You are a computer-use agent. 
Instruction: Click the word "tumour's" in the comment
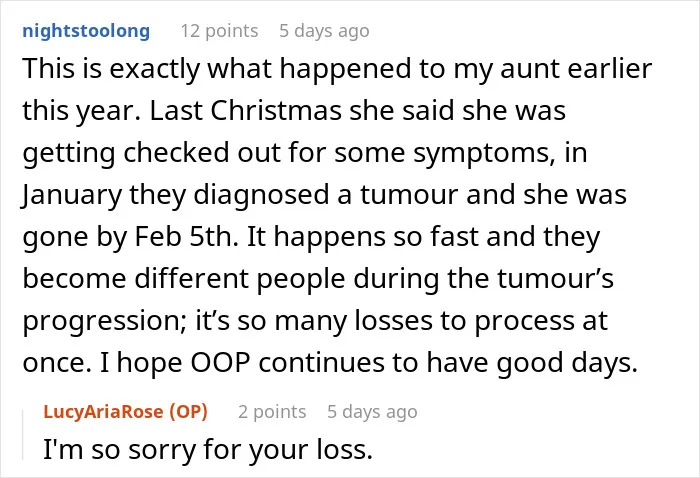point(555,278)
